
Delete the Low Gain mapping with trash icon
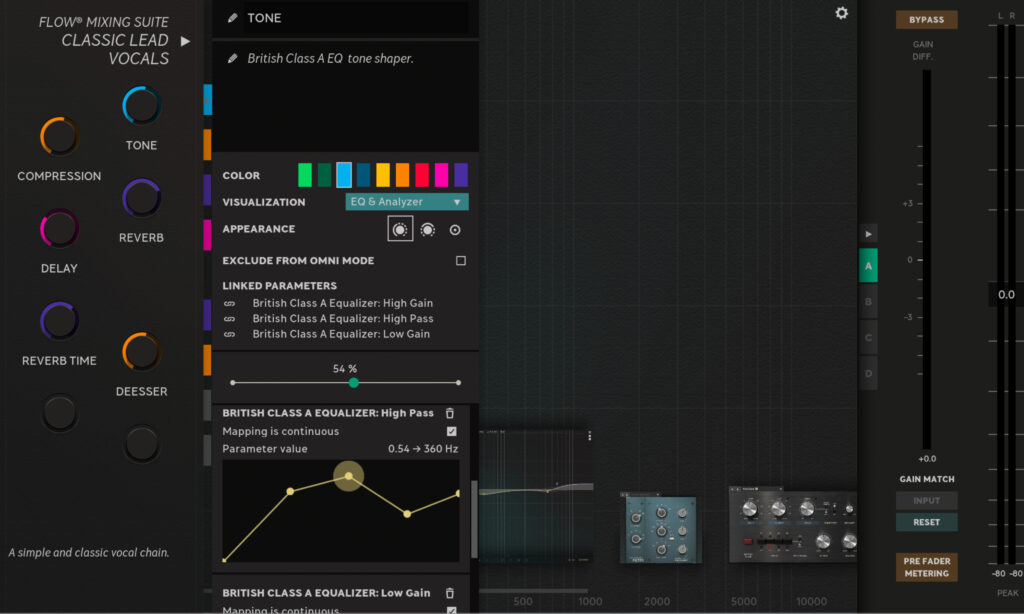[x=450, y=593]
